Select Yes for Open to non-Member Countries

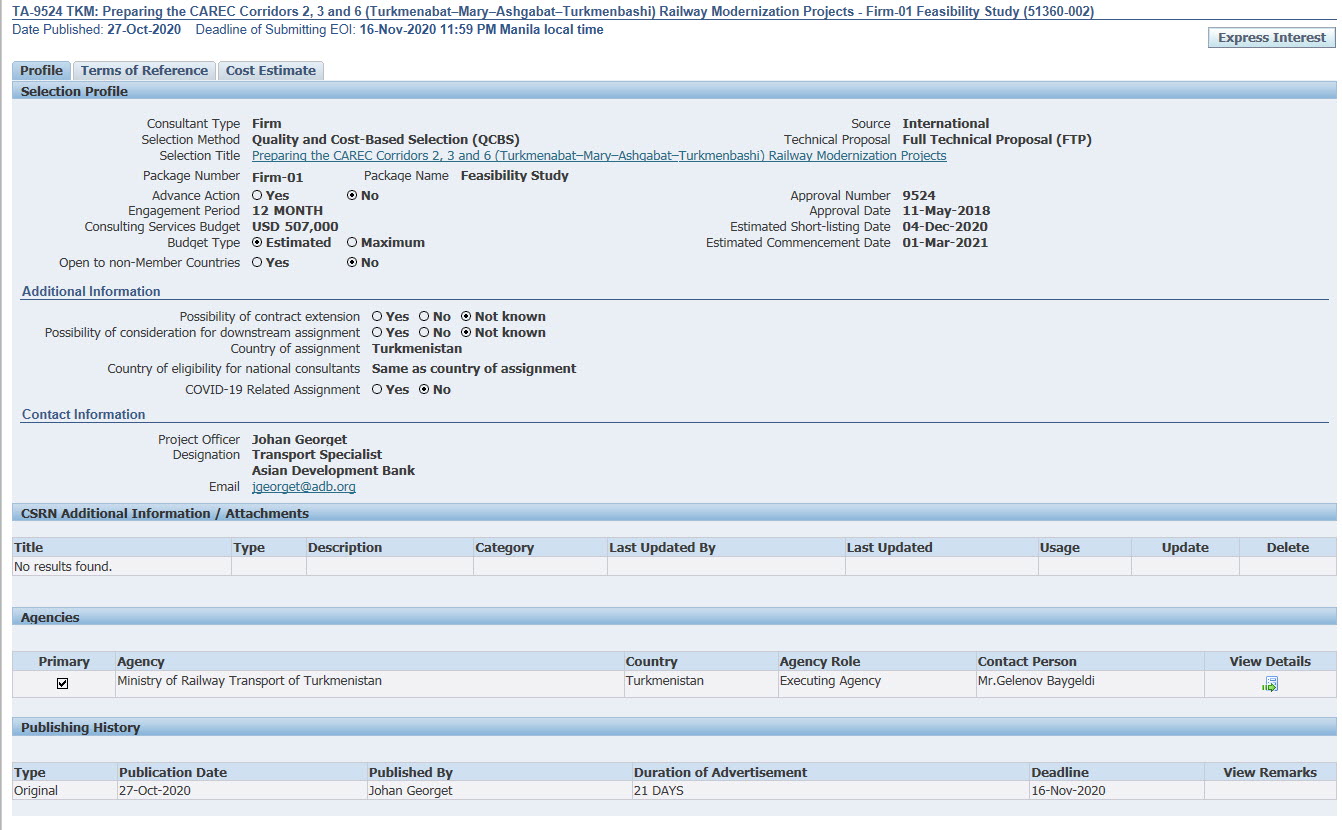[257, 263]
